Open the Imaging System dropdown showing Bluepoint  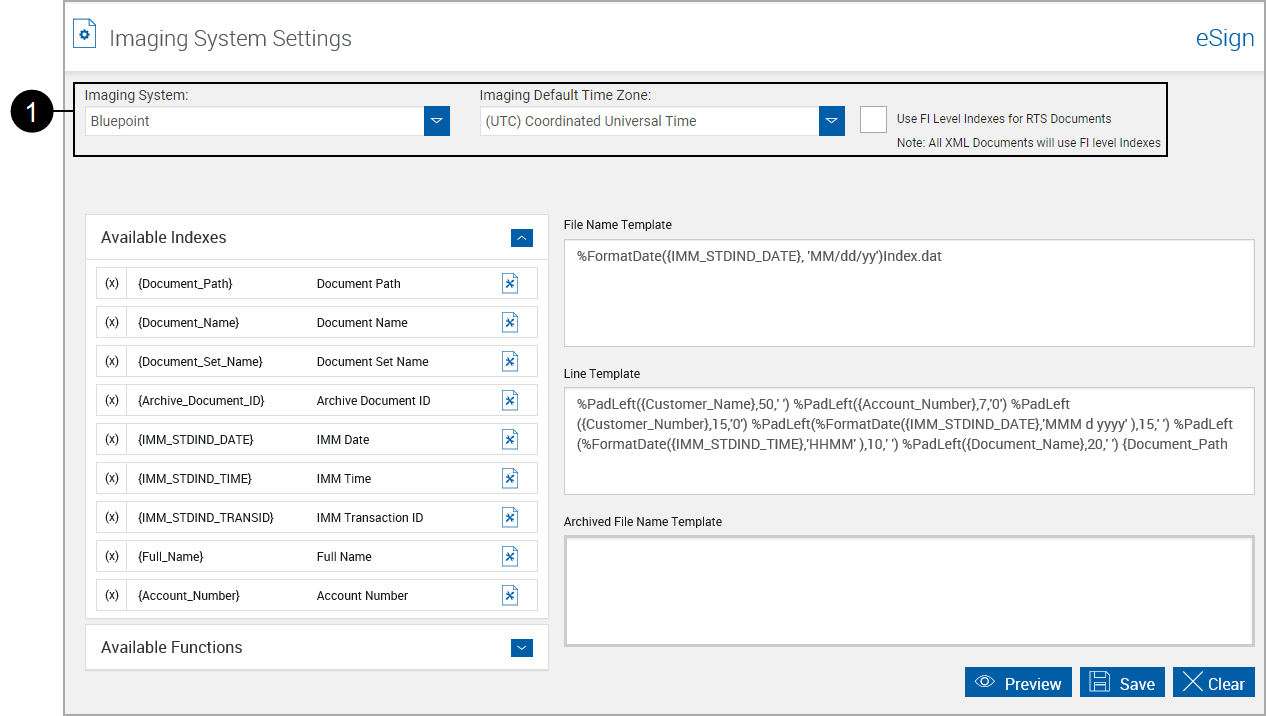[x=436, y=120]
